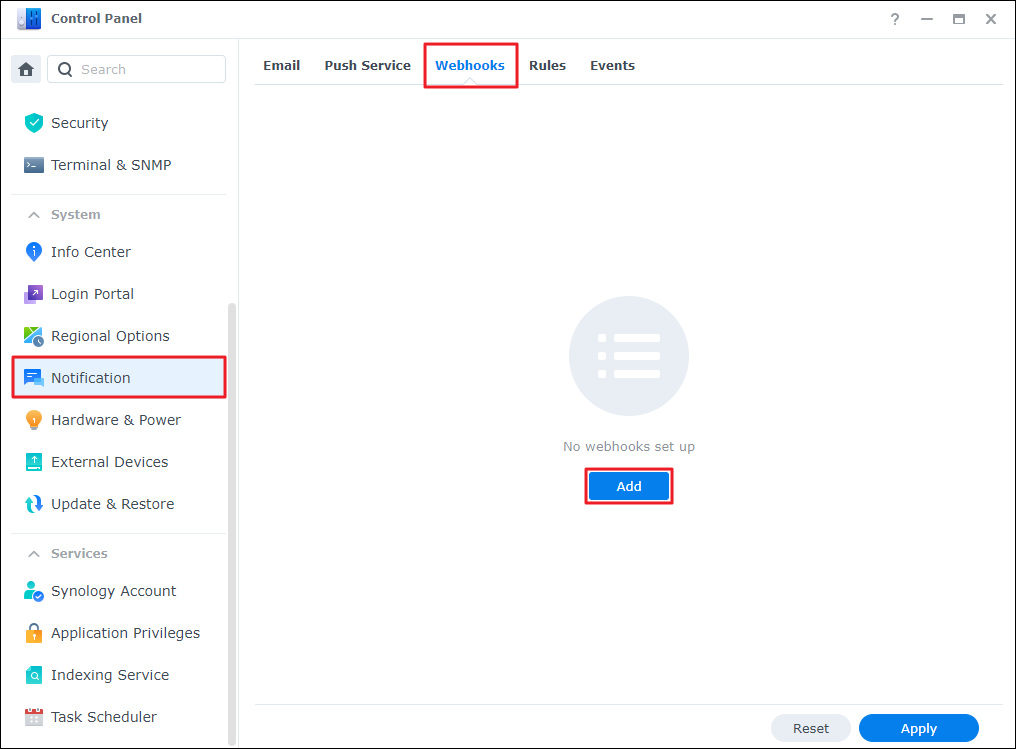
Task: Open Terminal & SNMP label
Action: 111,165
